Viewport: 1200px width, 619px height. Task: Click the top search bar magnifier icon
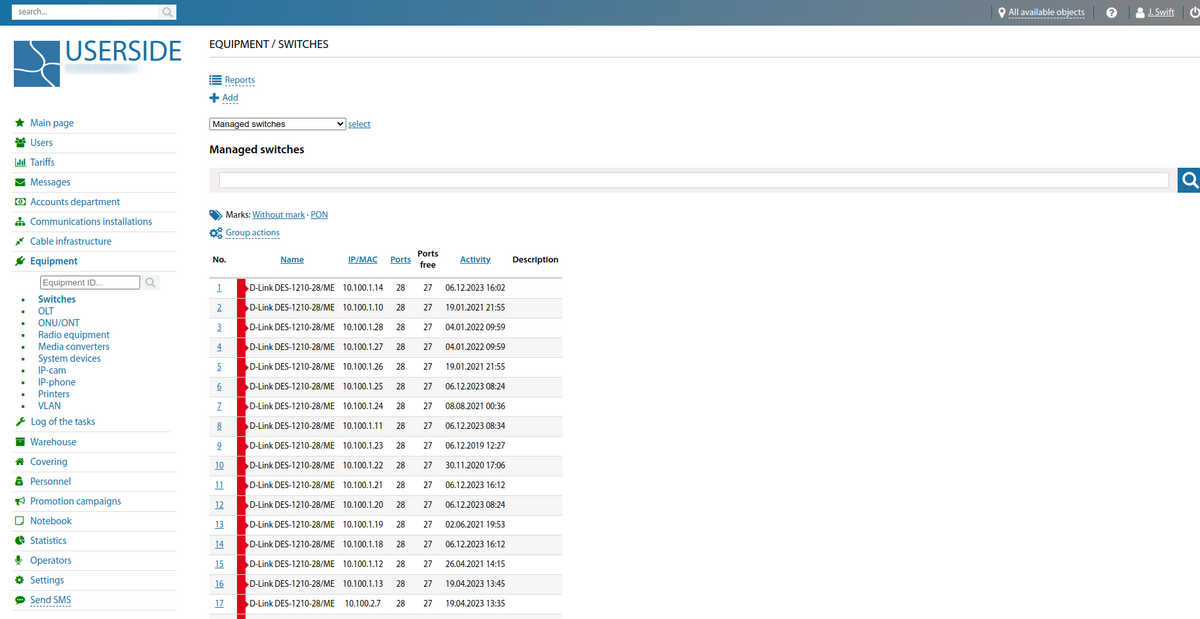[168, 12]
